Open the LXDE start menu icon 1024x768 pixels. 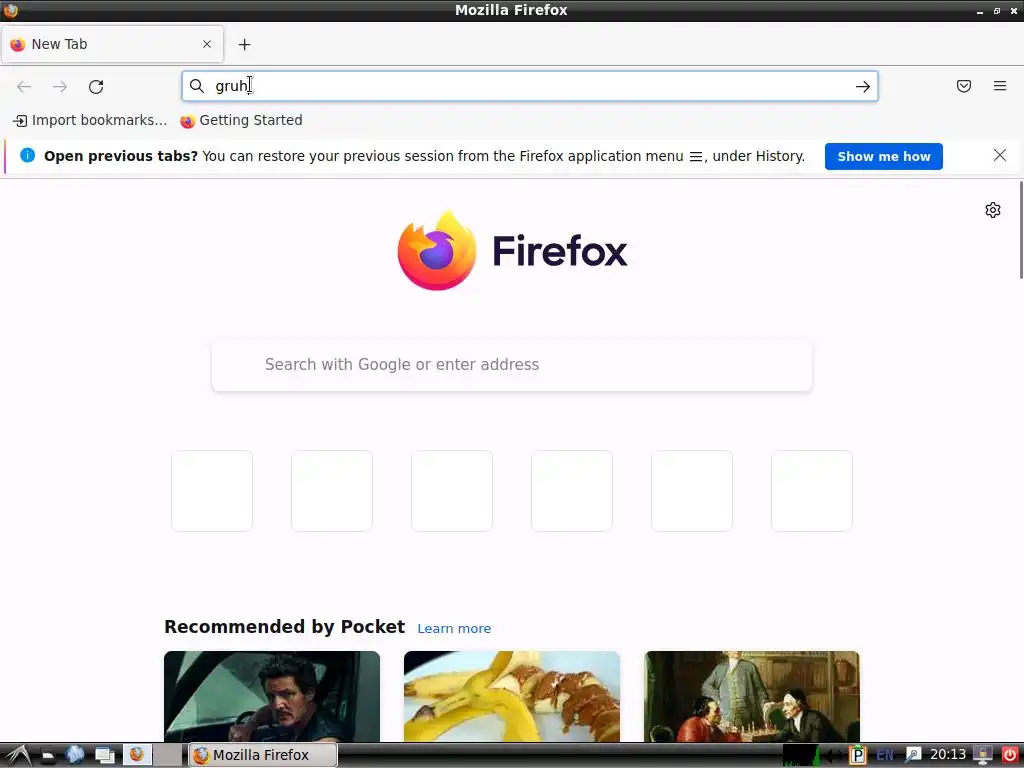18,755
